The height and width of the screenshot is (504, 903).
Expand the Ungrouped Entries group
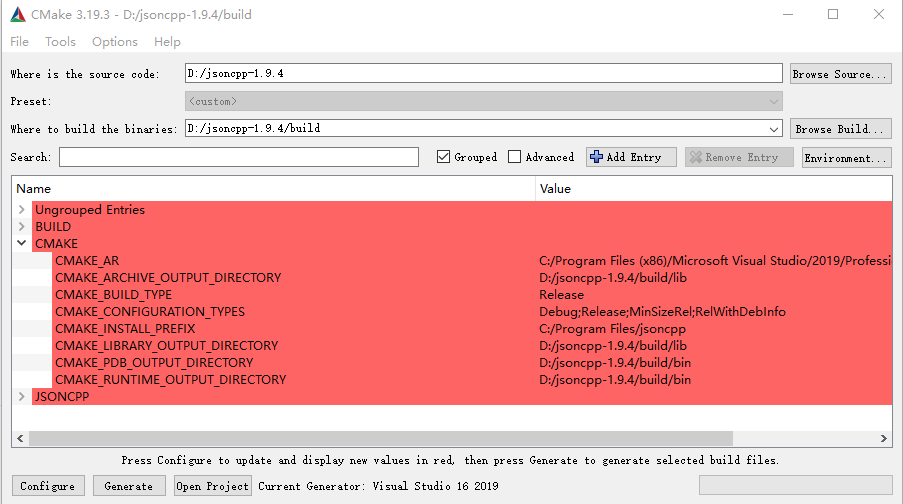tap(22, 210)
